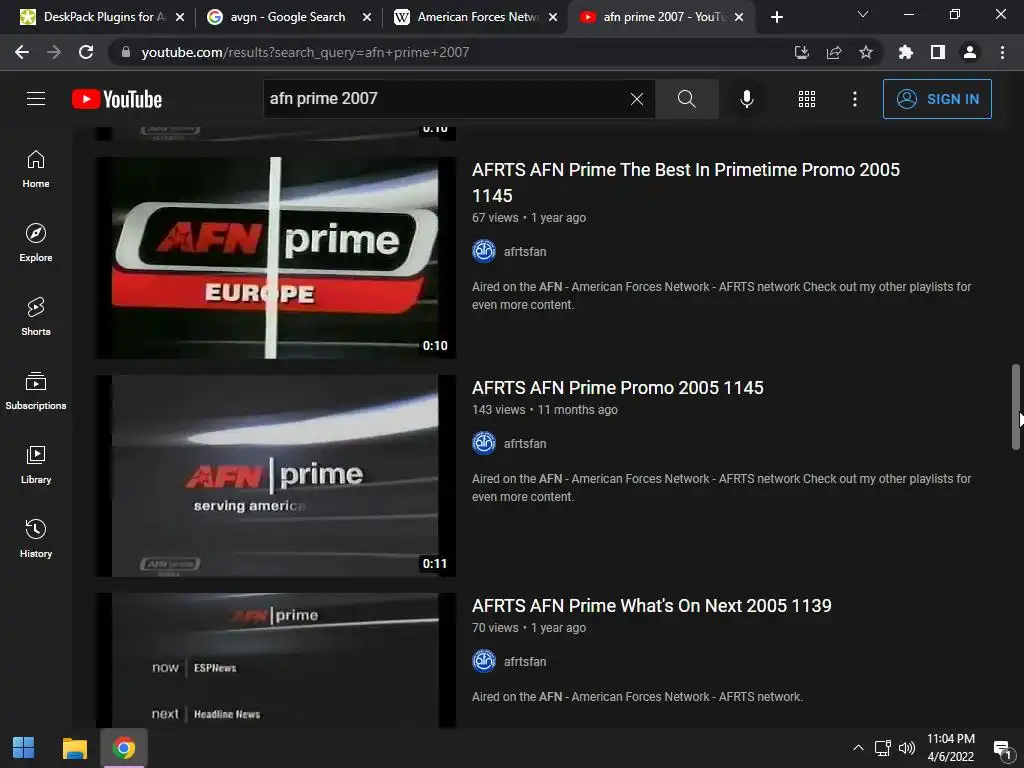Open the notification center icon
Image resolution: width=1024 pixels, height=768 pixels.
(1002, 748)
